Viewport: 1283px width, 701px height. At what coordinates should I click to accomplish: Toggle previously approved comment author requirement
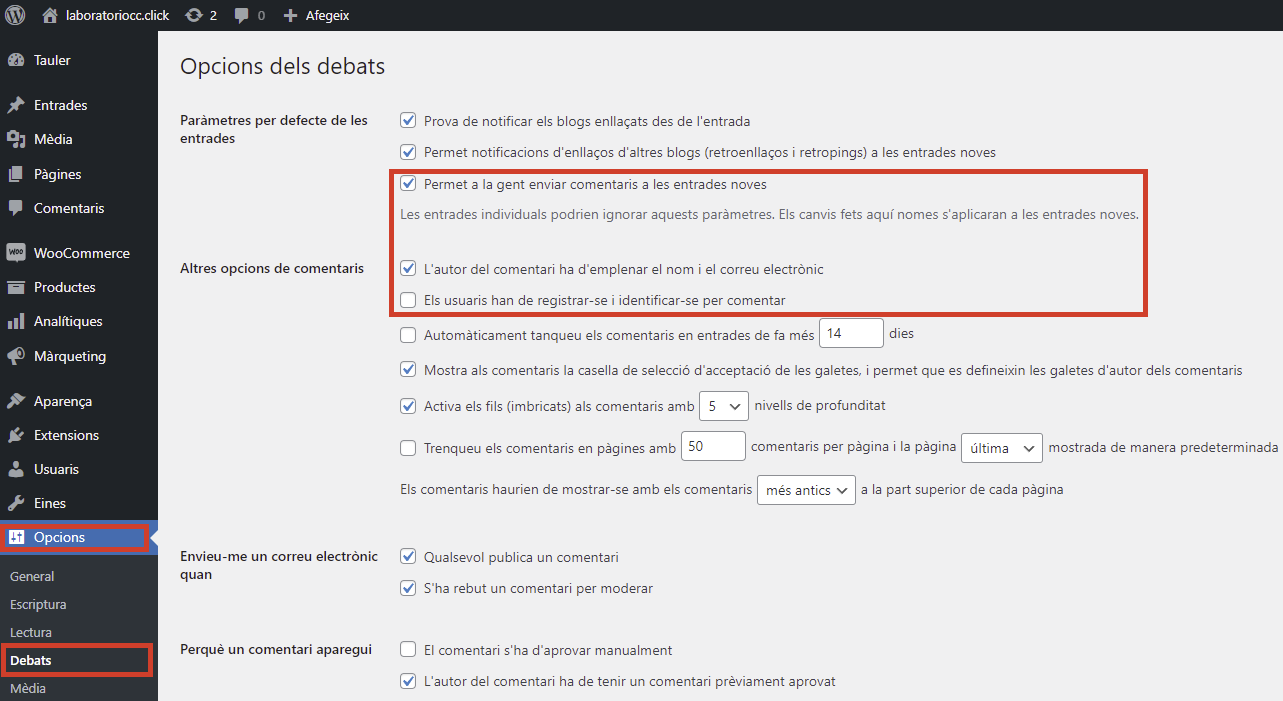(408, 681)
